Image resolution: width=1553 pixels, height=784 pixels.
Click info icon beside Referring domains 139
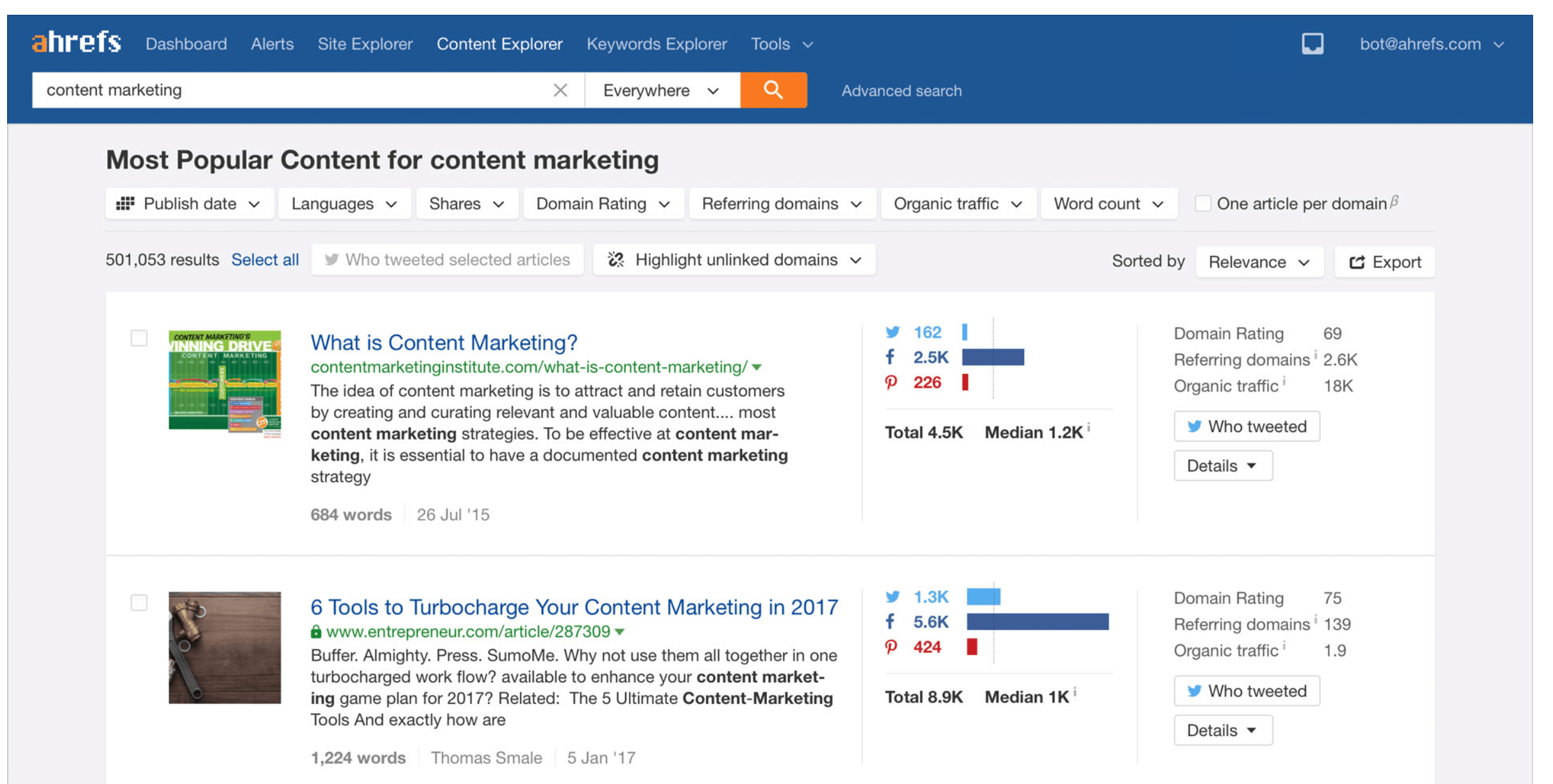click(1315, 619)
